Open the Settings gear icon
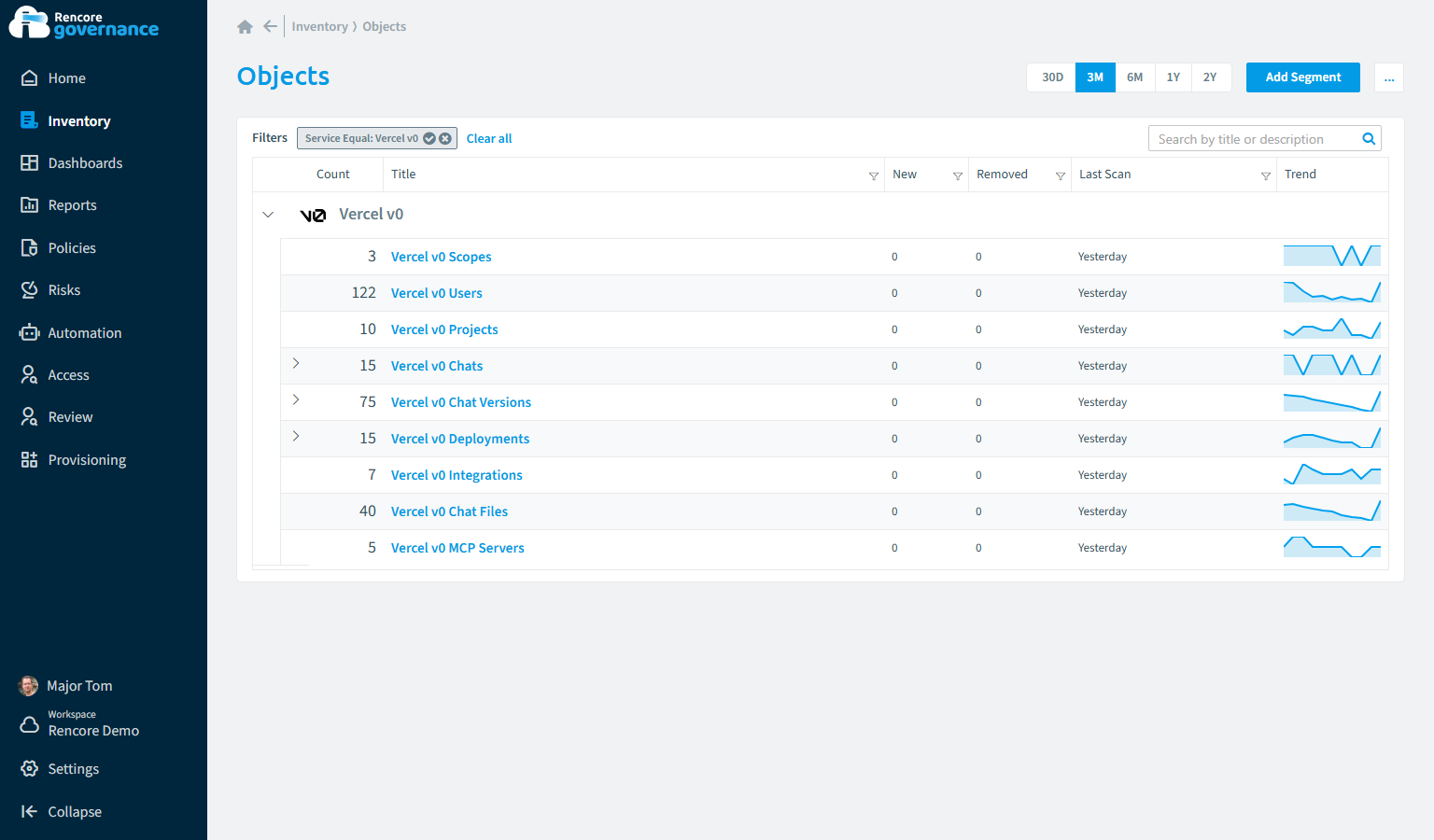This screenshot has width=1434, height=840. tap(29, 769)
